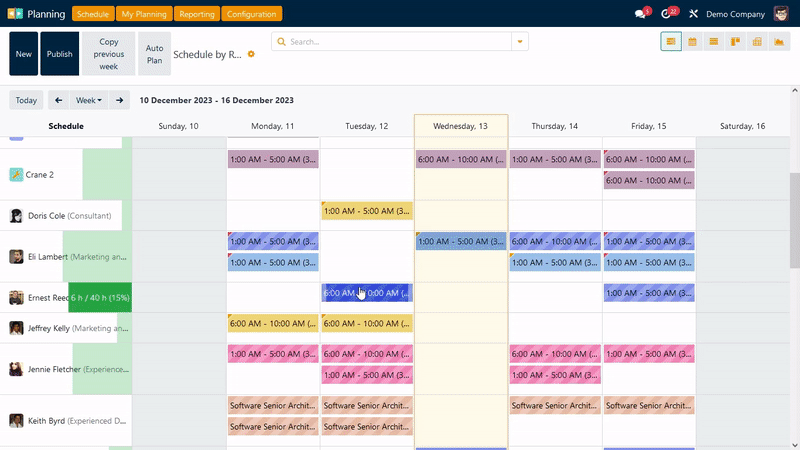The width and height of the screenshot is (800, 450).
Task: Go to next week arrow
Action: (x=119, y=100)
